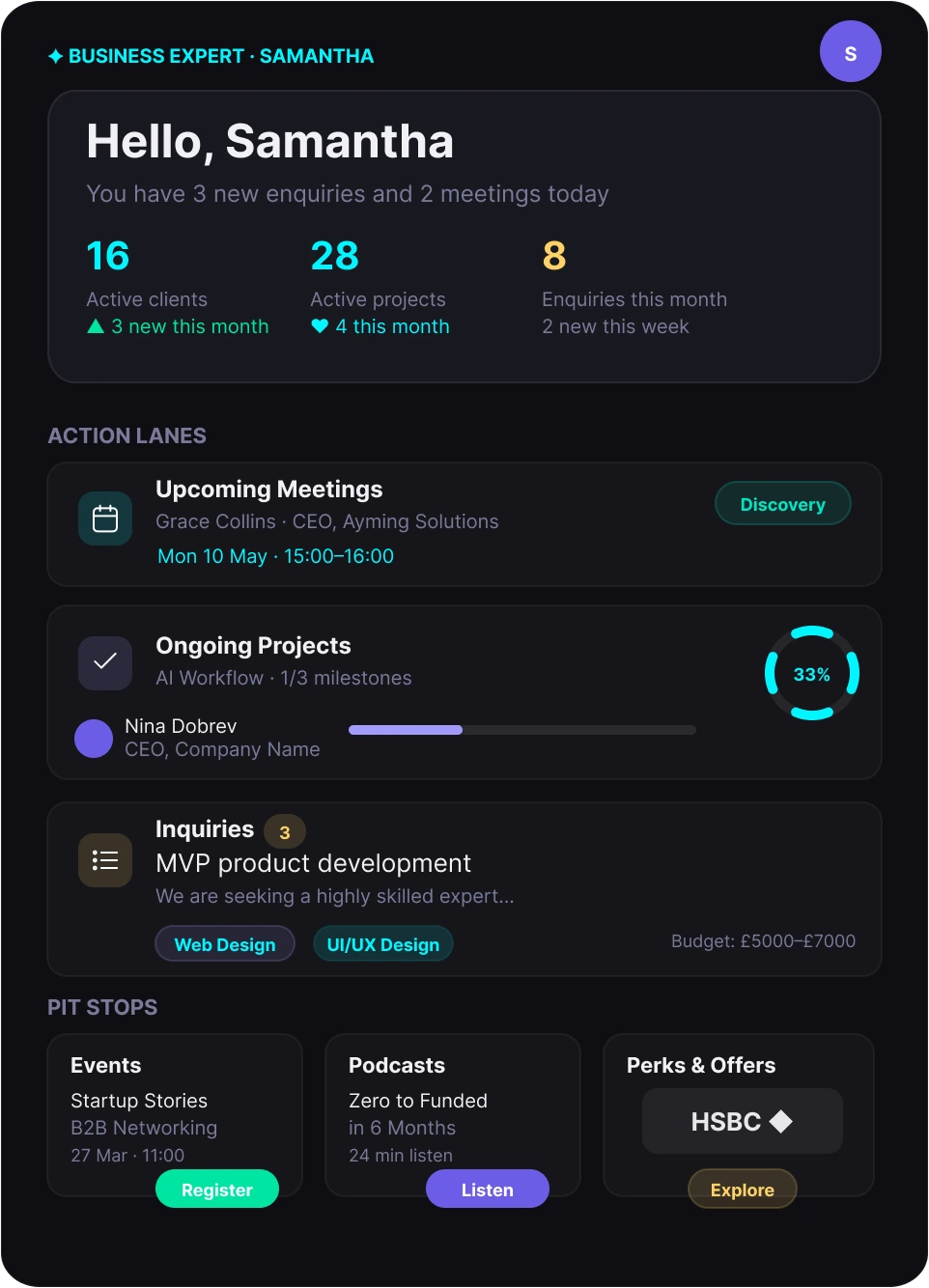Select the Web Design tag
929x1288 pixels.
point(225,944)
